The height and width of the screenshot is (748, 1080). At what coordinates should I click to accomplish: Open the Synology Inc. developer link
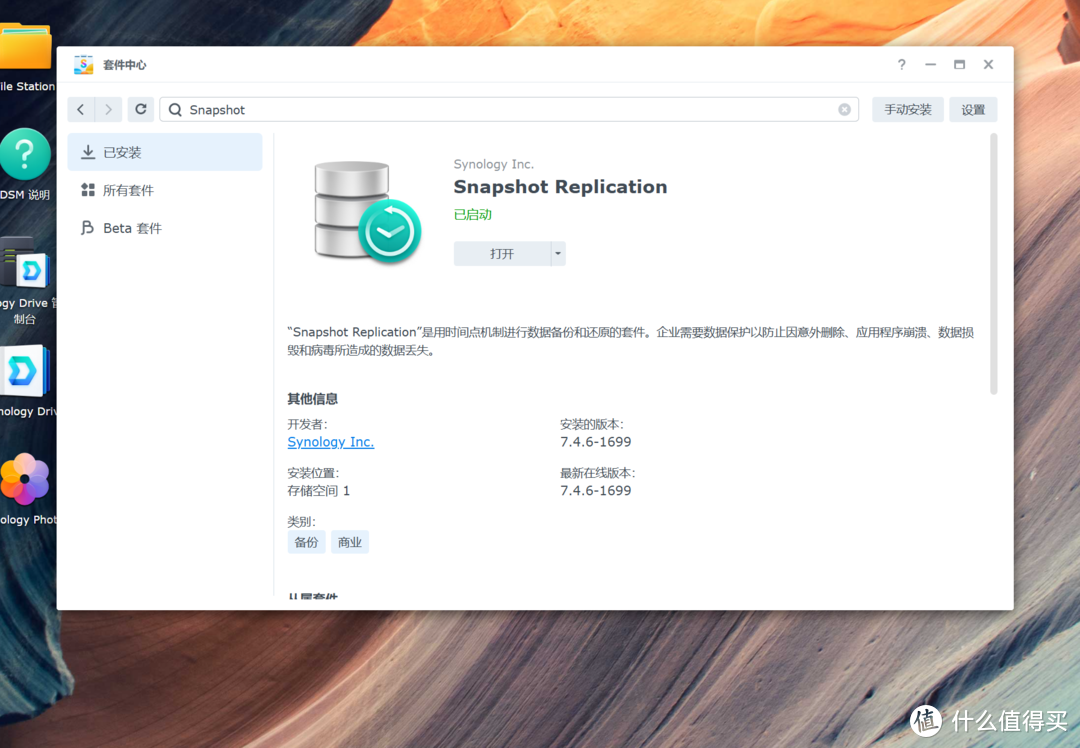click(x=330, y=441)
